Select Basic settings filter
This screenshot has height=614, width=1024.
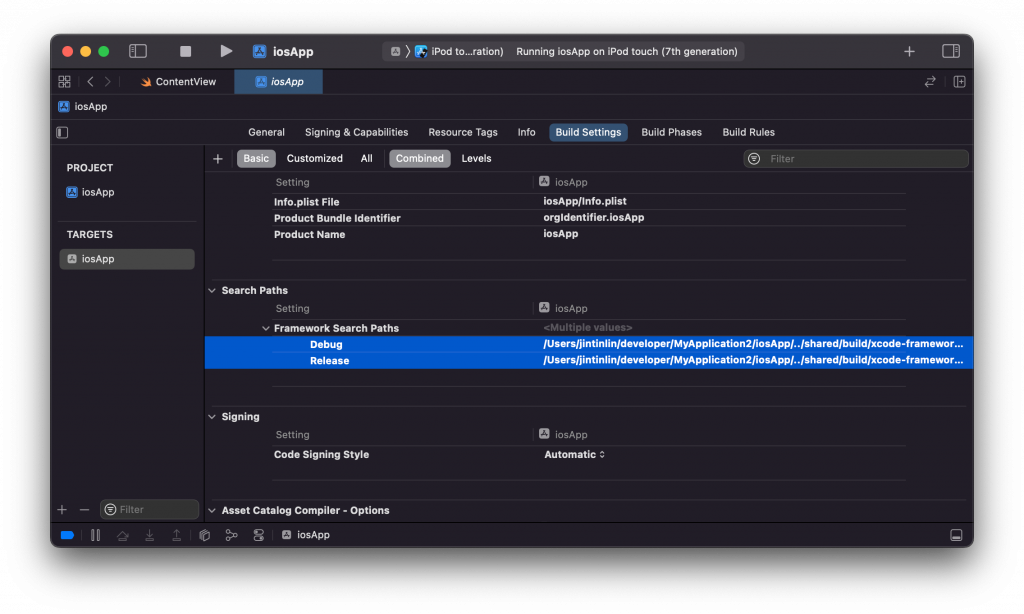point(256,159)
